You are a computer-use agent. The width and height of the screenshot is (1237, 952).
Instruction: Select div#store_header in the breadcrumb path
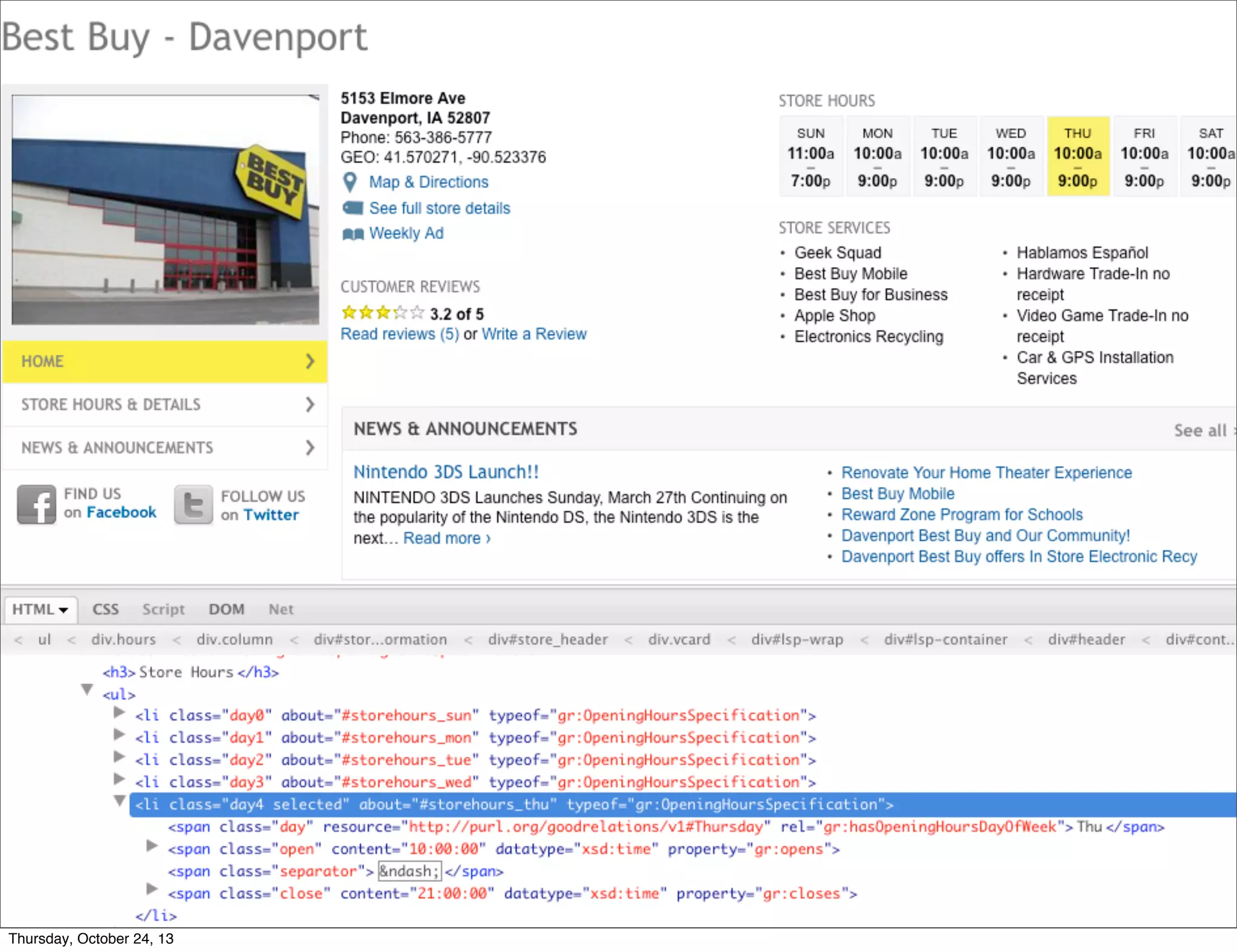(547, 639)
